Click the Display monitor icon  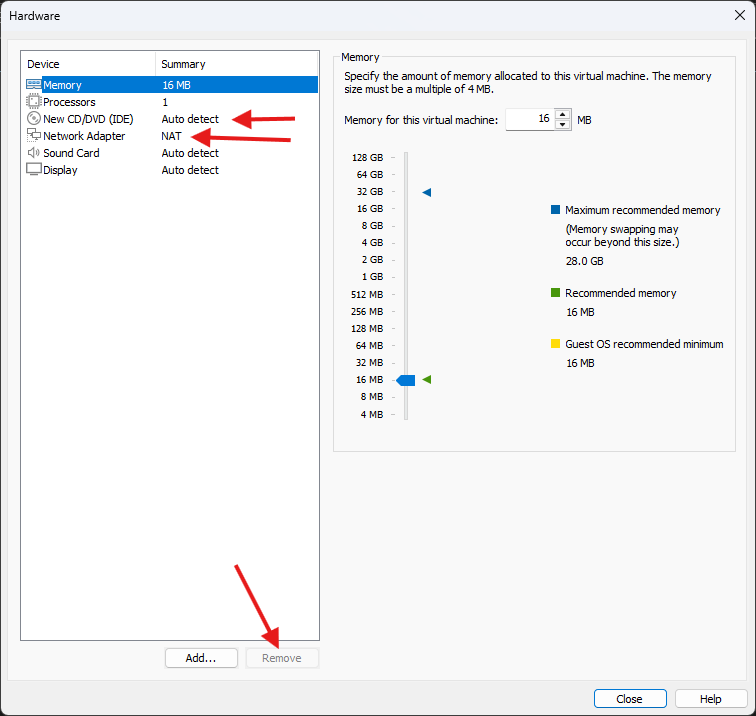[34, 170]
